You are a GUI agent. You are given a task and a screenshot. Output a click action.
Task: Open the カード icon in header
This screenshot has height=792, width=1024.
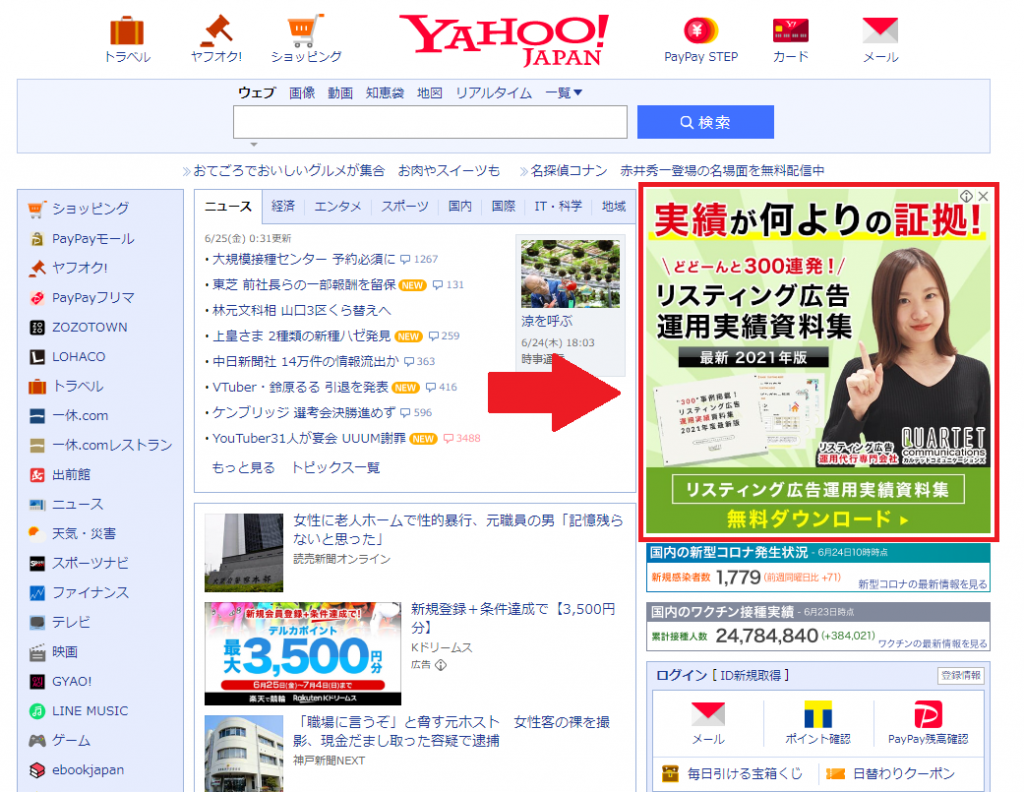point(790,30)
